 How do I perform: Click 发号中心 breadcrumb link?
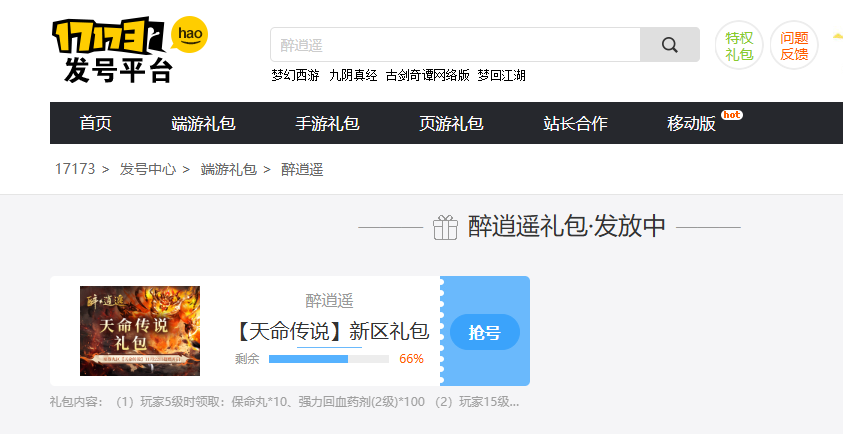click(x=148, y=169)
